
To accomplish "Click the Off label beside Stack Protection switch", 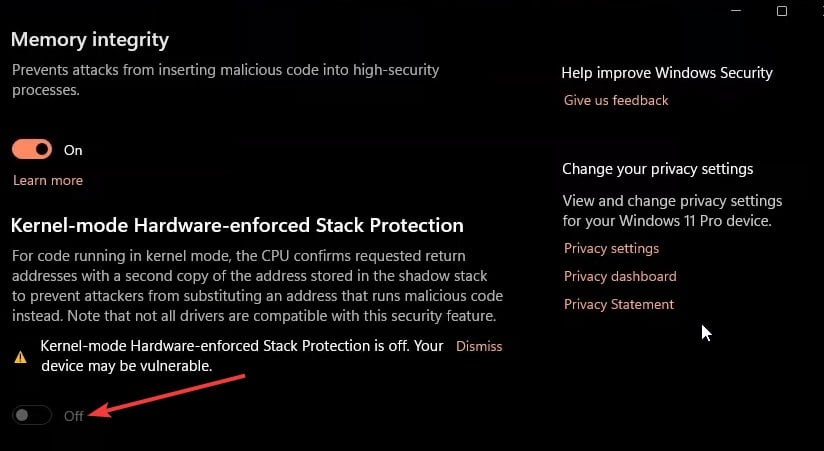I will click(74, 416).
